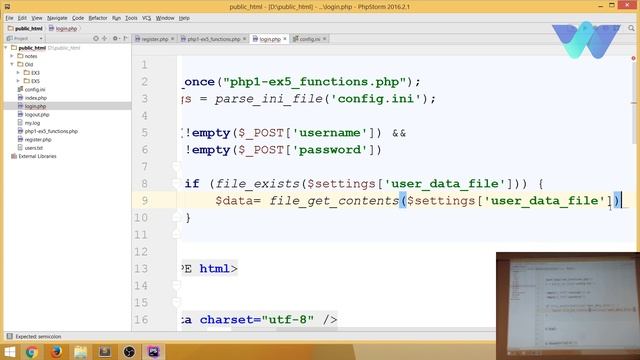640x360 pixels.
Task: Click line number 12 in the gutter
Action: pos(141,252)
